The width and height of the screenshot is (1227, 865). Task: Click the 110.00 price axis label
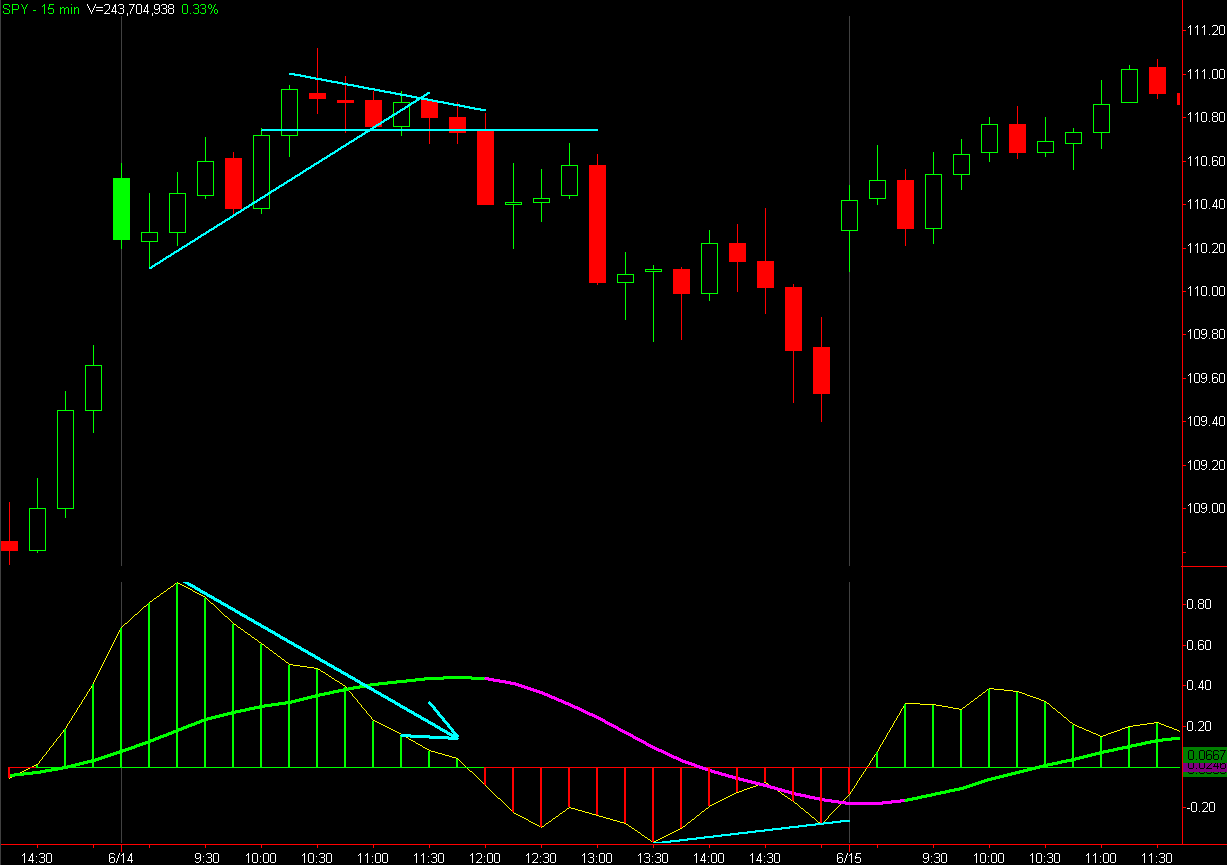coord(1205,291)
